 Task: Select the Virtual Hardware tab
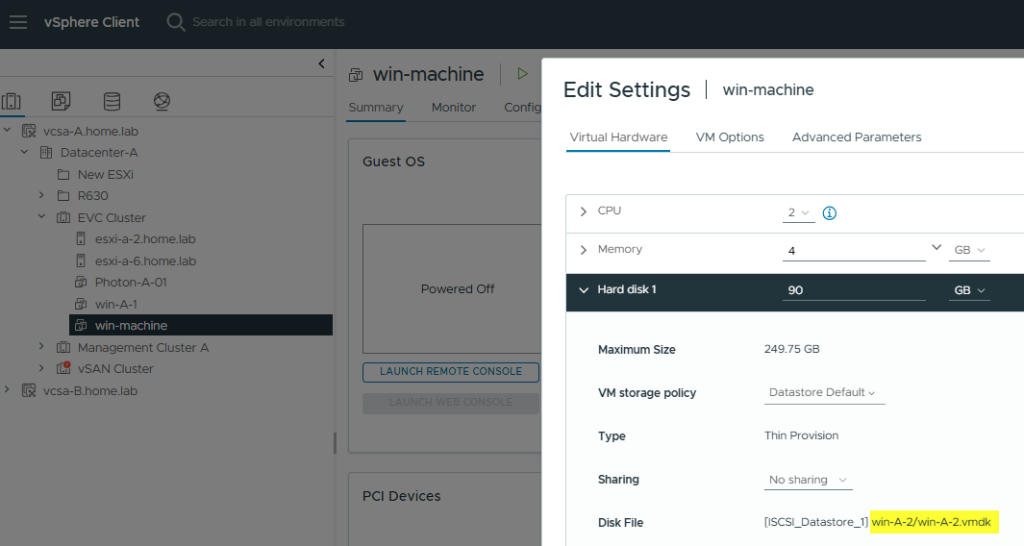pyautogui.click(x=618, y=137)
